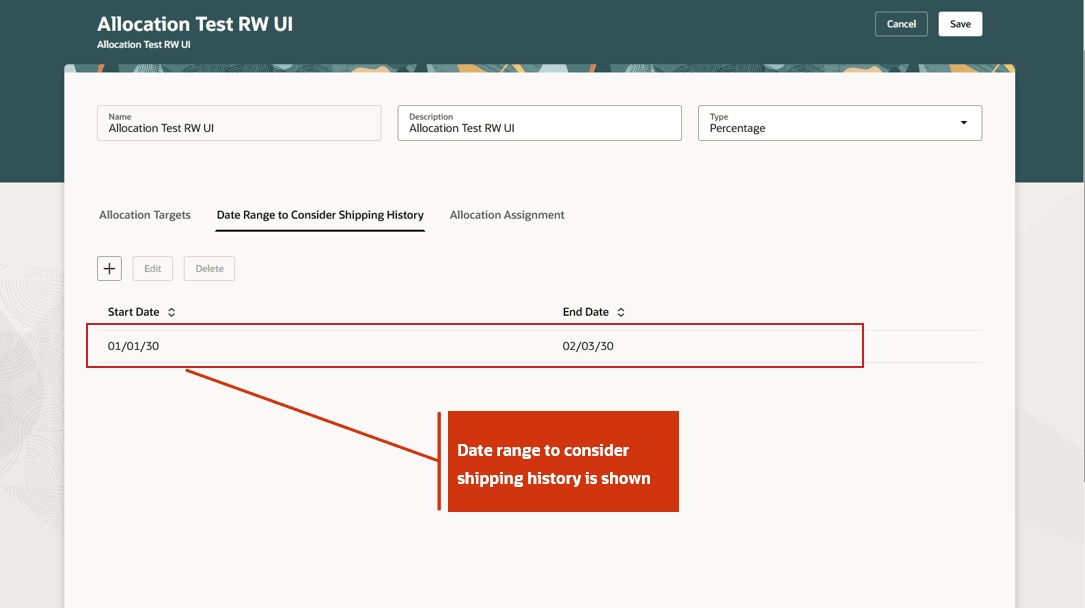
Task: Open the Allocation Assignment tab
Action: (x=507, y=214)
